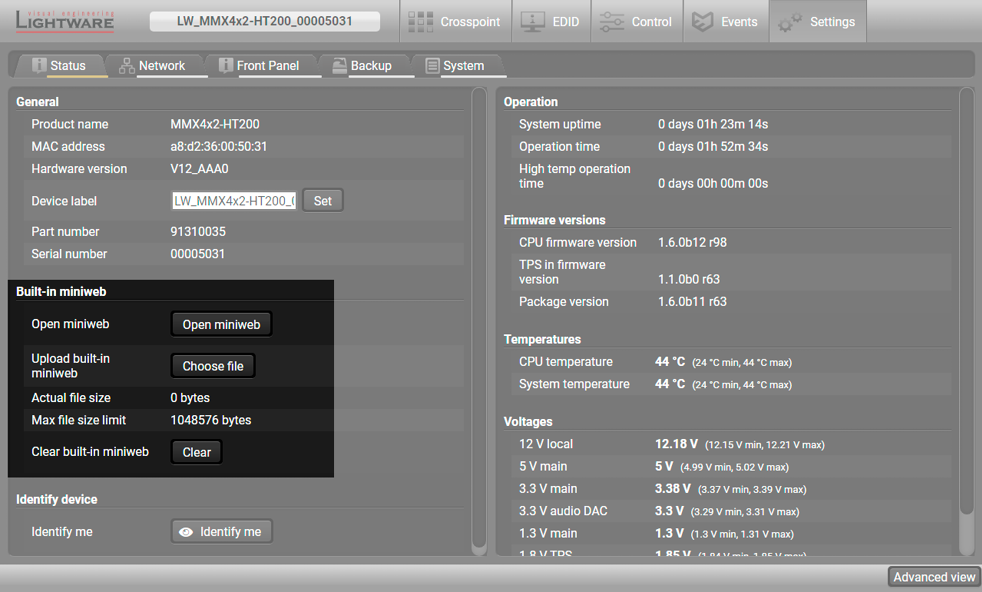Click the actual file size 0 bytes
This screenshot has width=982, height=592.
(x=190, y=398)
